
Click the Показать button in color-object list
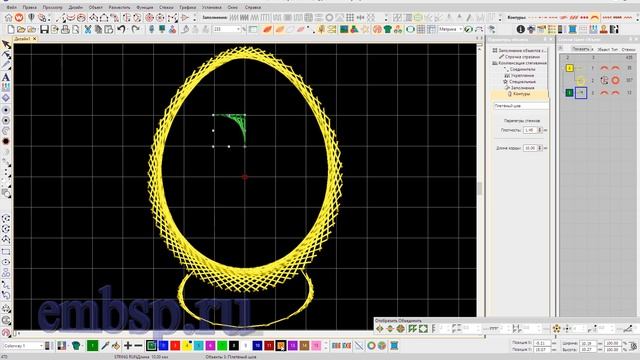tap(581, 49)
